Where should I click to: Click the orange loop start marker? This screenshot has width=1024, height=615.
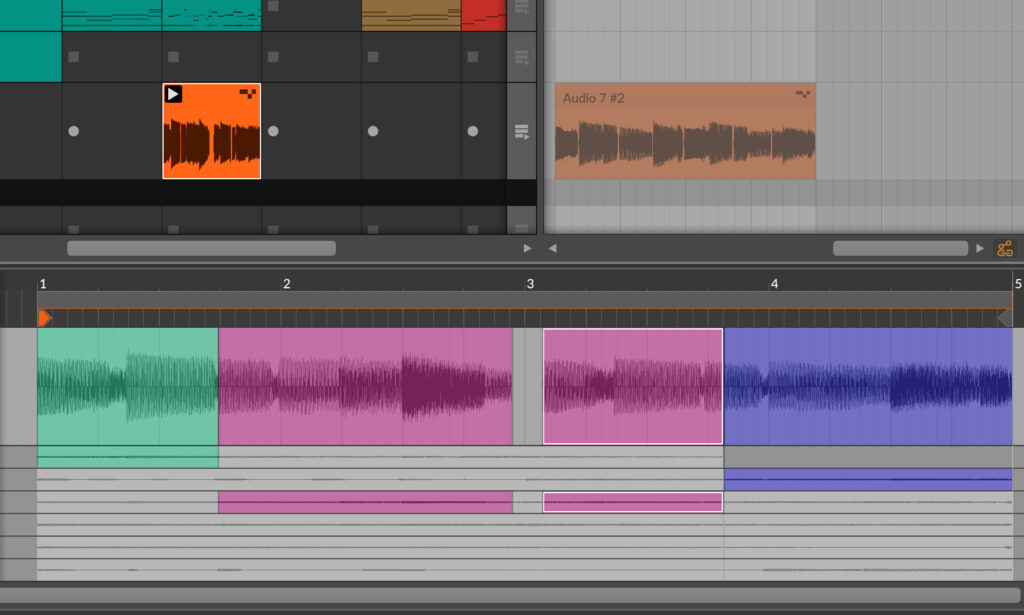pyautogui.click(x=44, y=318)
